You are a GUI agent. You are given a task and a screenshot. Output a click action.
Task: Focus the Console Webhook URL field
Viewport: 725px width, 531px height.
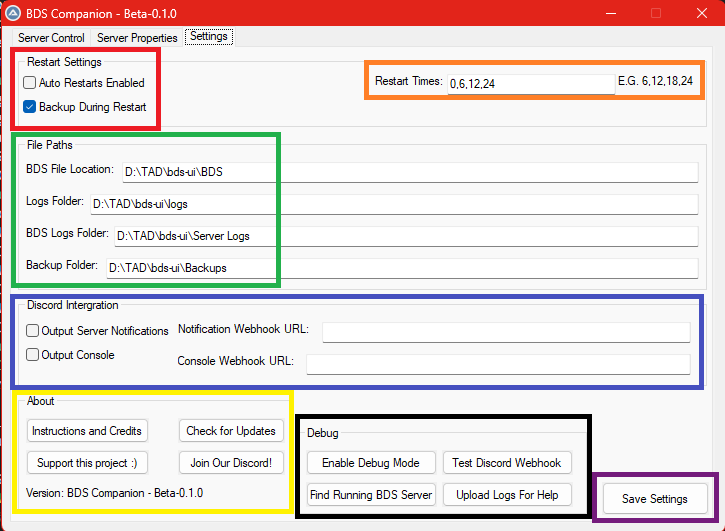498,364
